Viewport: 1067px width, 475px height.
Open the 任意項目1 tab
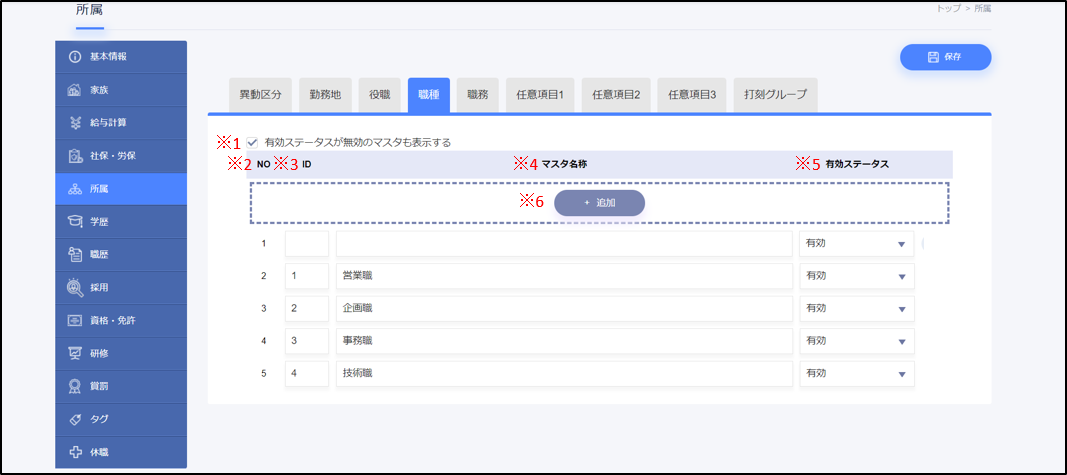pos(540,95)
